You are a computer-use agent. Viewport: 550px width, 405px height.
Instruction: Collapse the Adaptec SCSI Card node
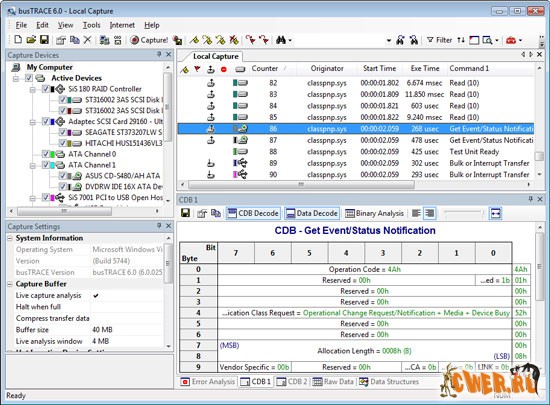click(x=33, y=122)
